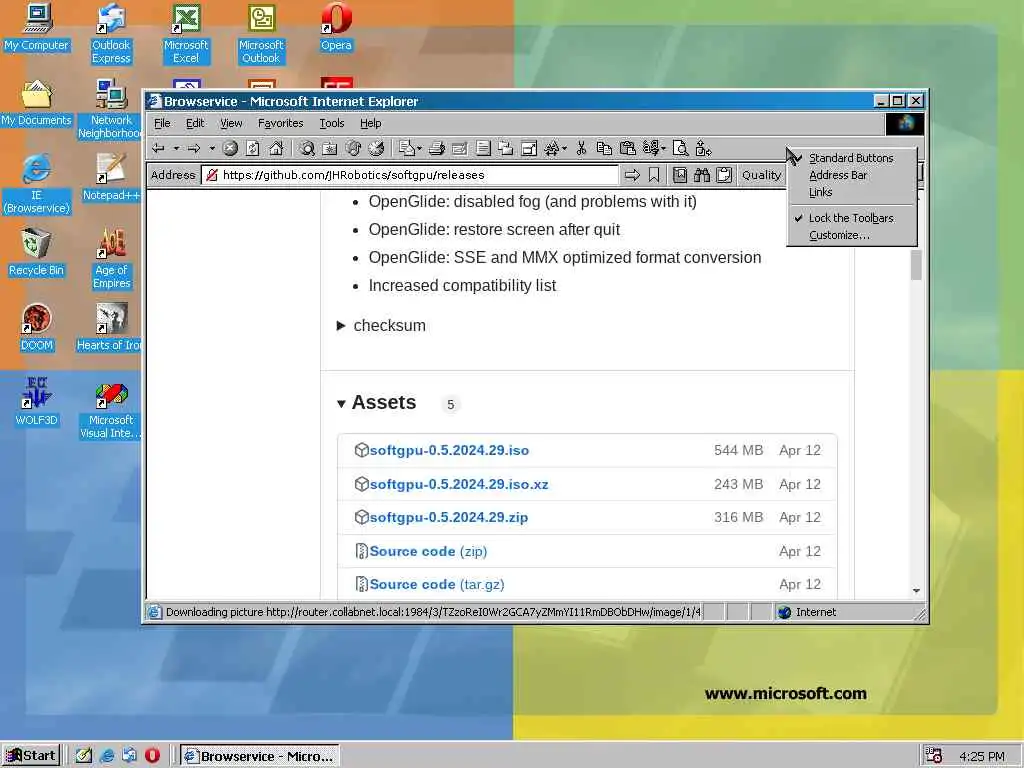Click 'Internet' zone in status bar
This screenshot has width=1024, height=768.
pos(816,612)
